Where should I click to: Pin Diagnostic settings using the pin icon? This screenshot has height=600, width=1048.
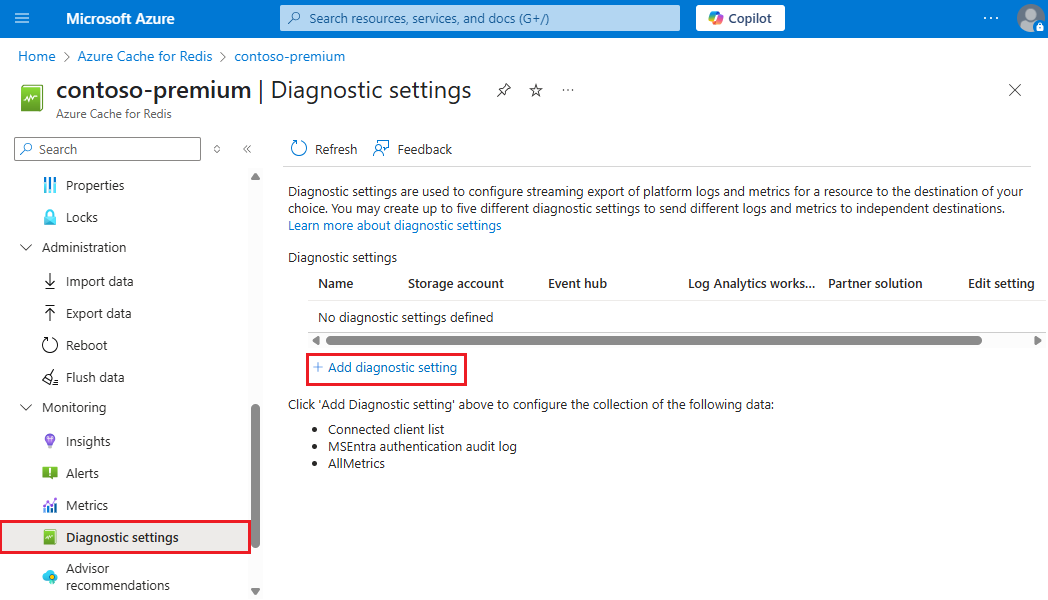[x=503, y=90]
